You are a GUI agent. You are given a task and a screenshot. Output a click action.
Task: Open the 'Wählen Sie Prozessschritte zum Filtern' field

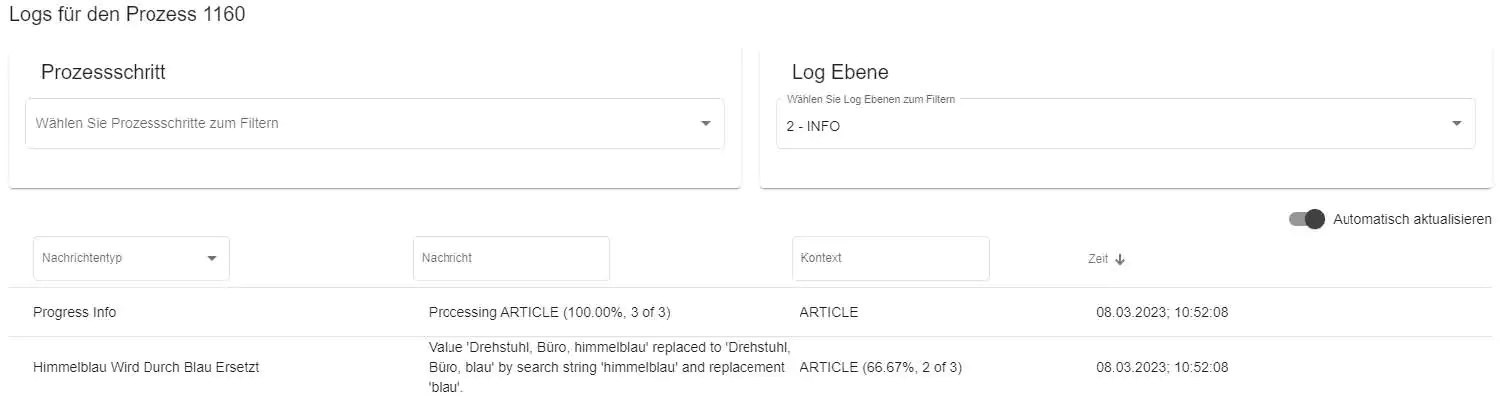tap(375, 123)
